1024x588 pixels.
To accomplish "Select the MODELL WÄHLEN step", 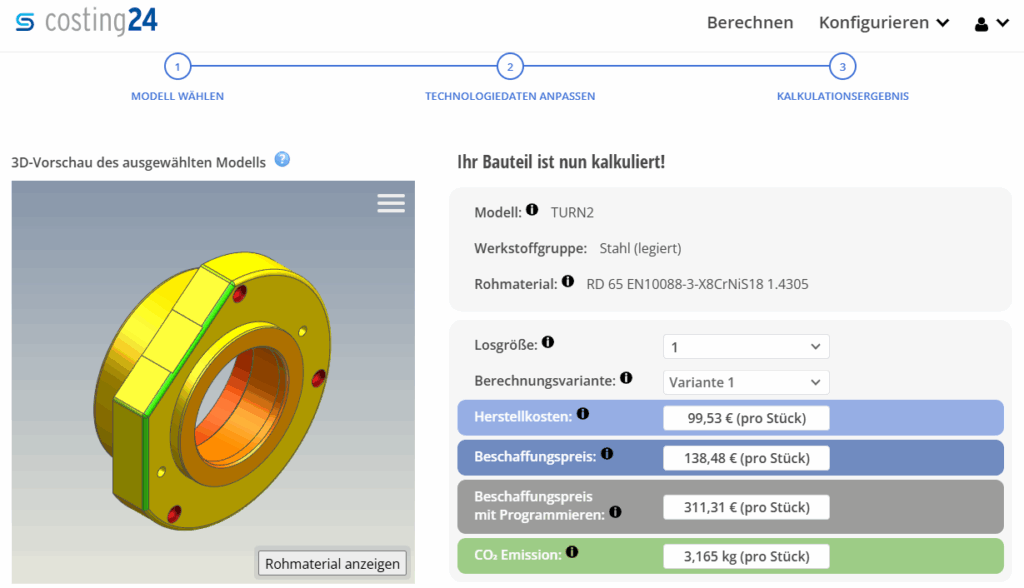I will (177, 66).
